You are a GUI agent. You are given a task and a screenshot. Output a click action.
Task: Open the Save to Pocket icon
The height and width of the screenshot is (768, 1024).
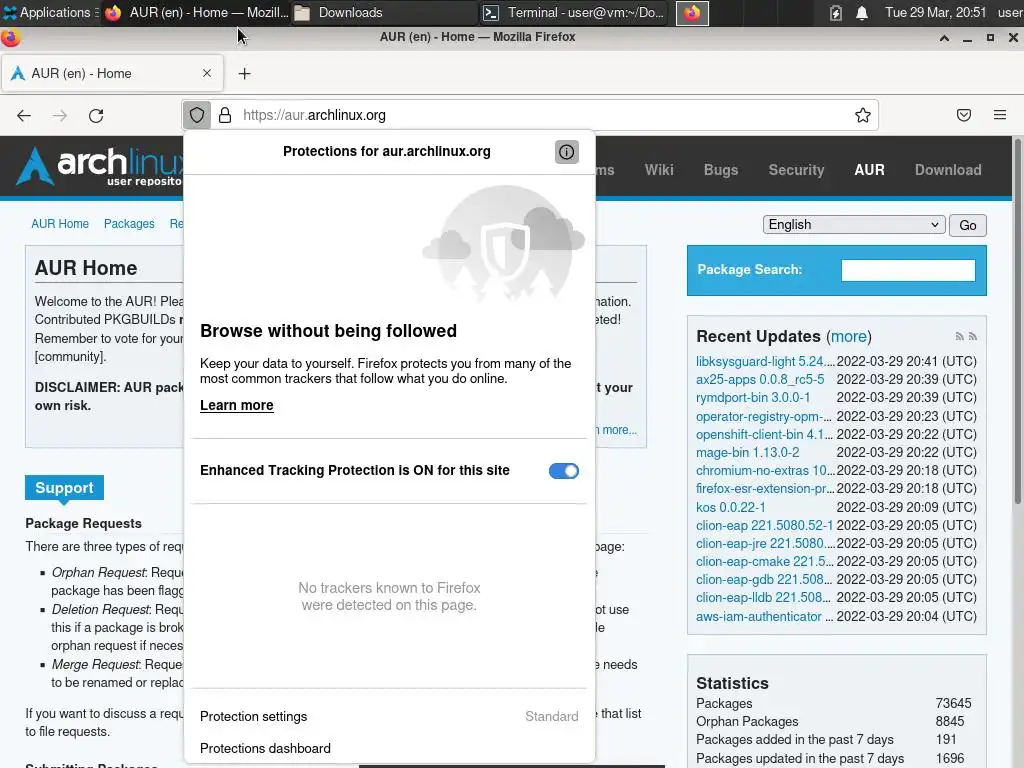click(964, 116)
